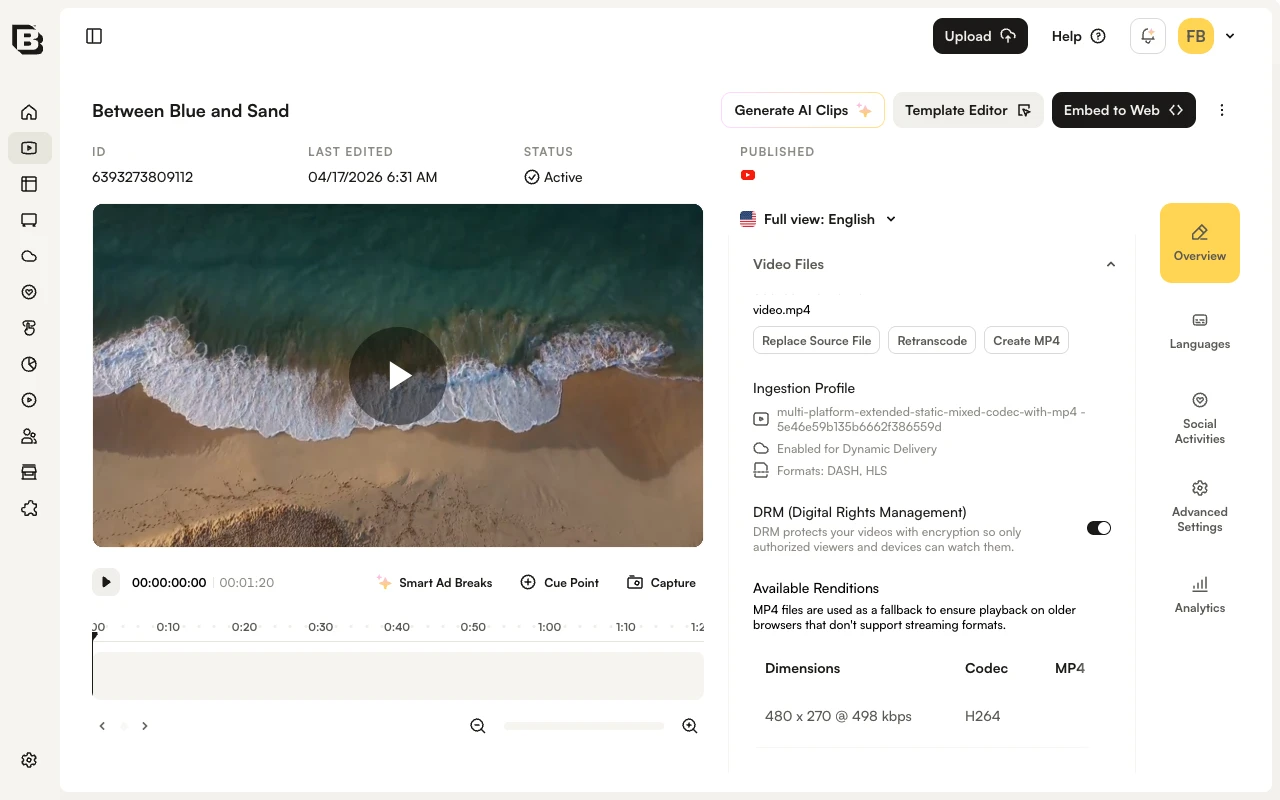Open the Home icon in sidebar

[x=29, y=112]
